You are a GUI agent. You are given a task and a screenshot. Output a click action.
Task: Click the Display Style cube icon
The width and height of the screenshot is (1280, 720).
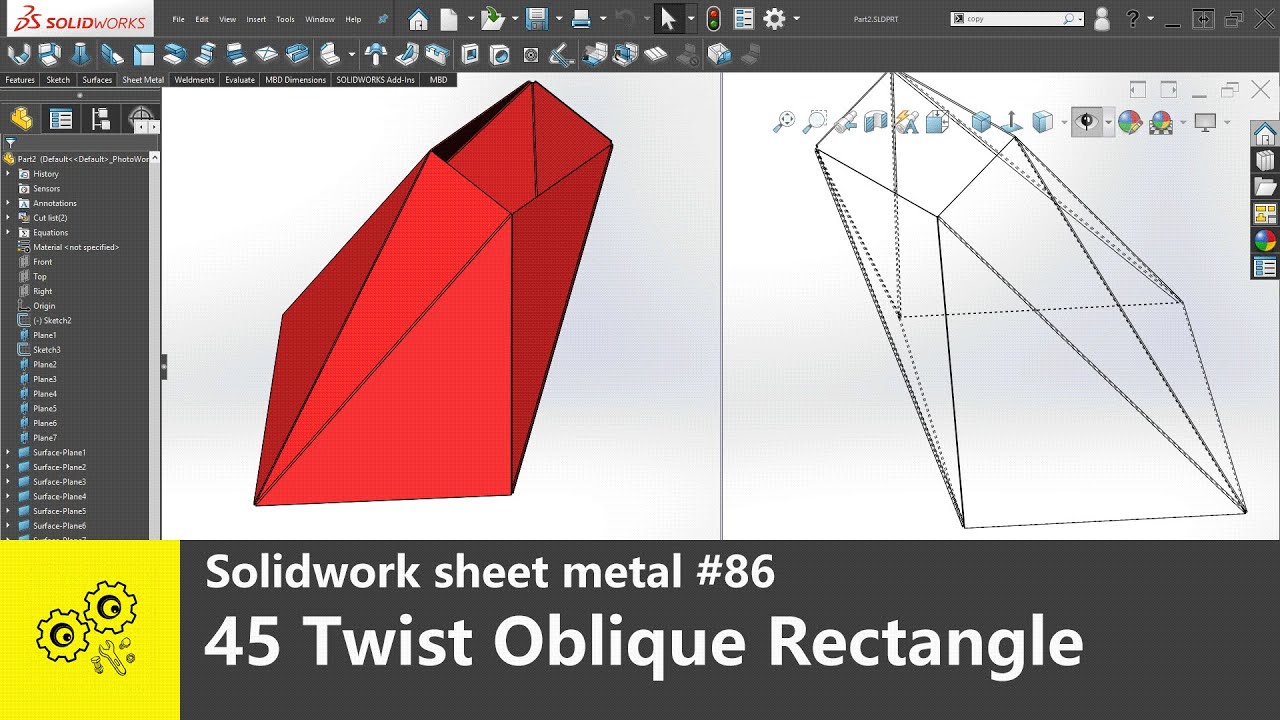point(1043,122)
